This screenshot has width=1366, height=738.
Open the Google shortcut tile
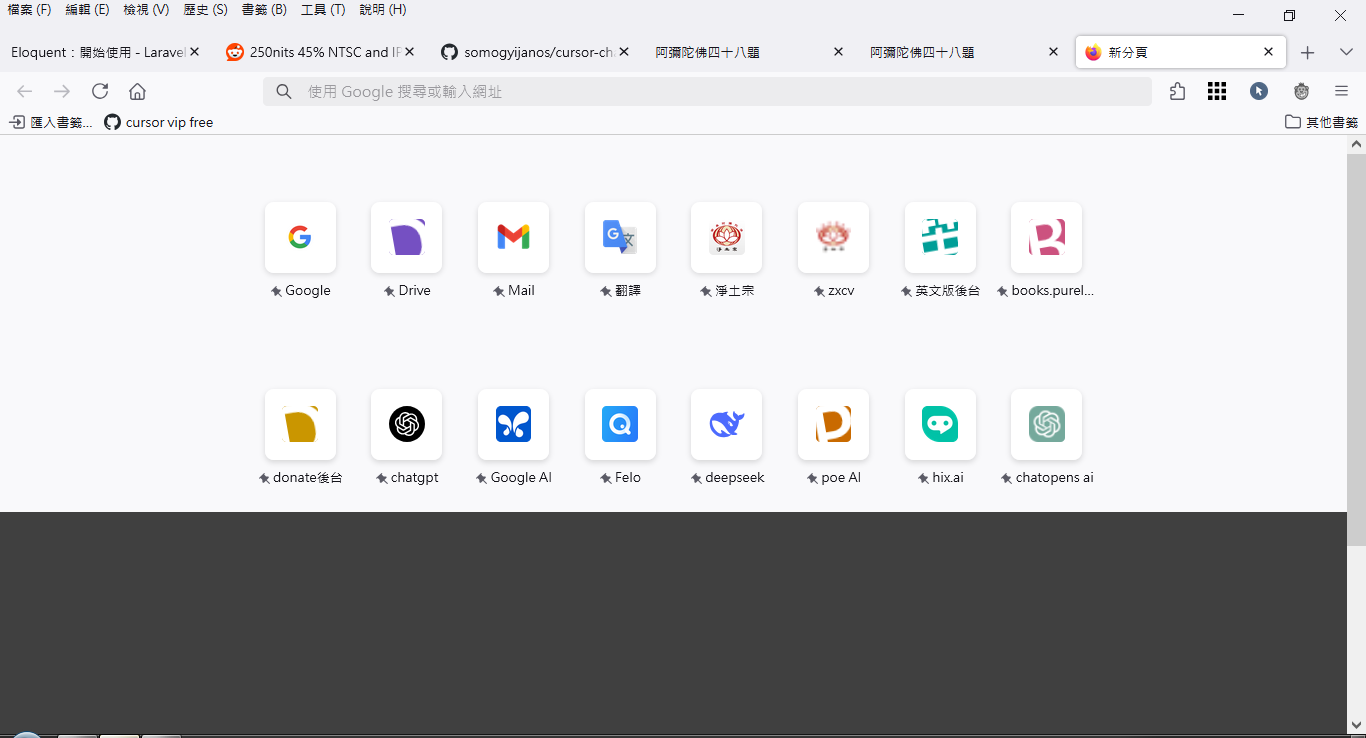click(300, 238)
